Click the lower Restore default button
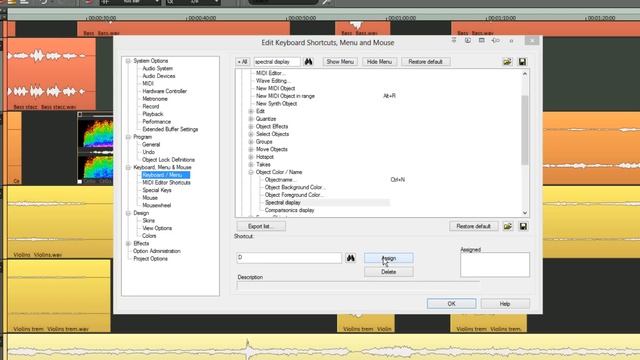Image resolution: width=640 pixels, height=360 pixels. tap(473, 226)
